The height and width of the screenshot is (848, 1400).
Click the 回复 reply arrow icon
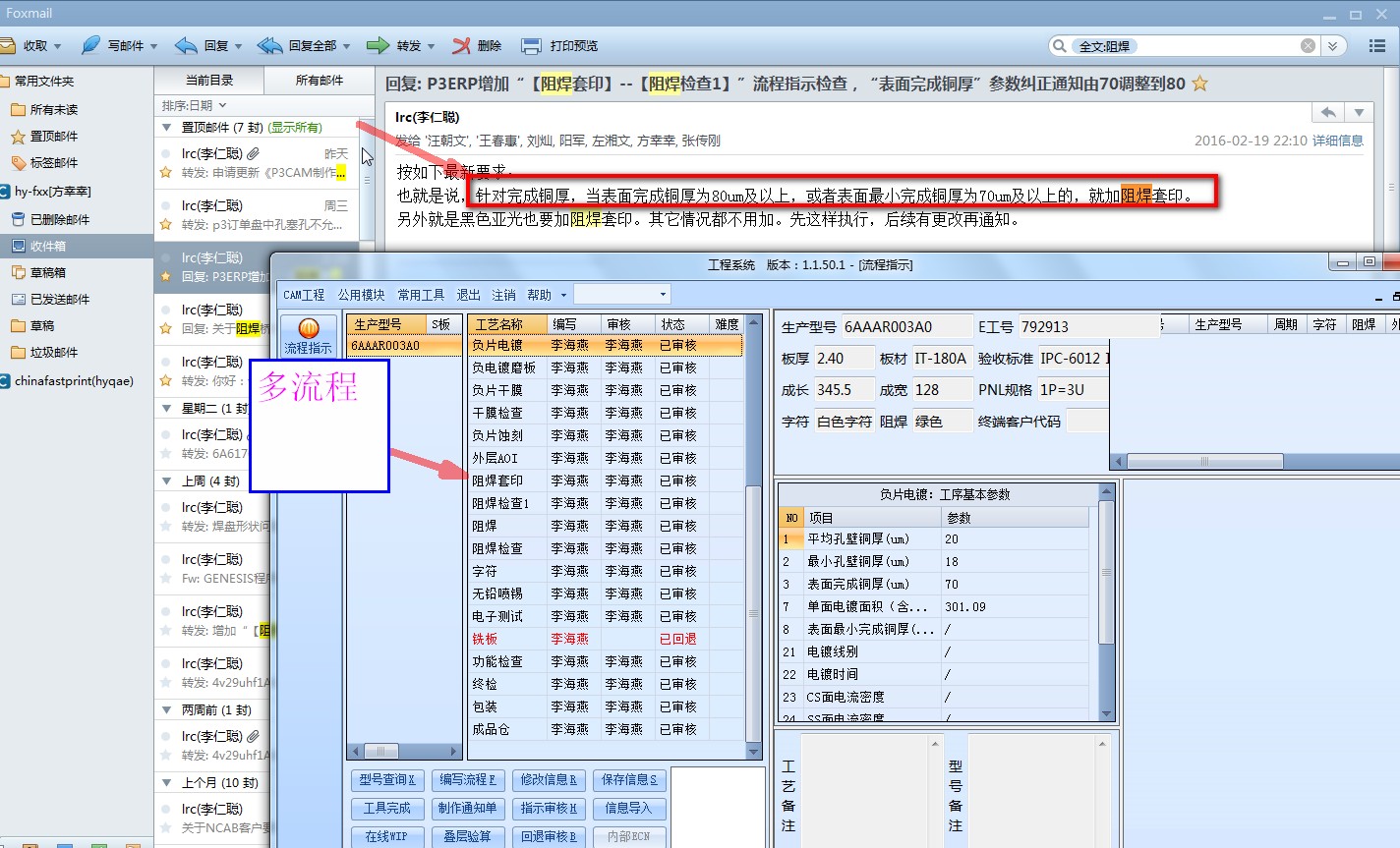point(186,45)
